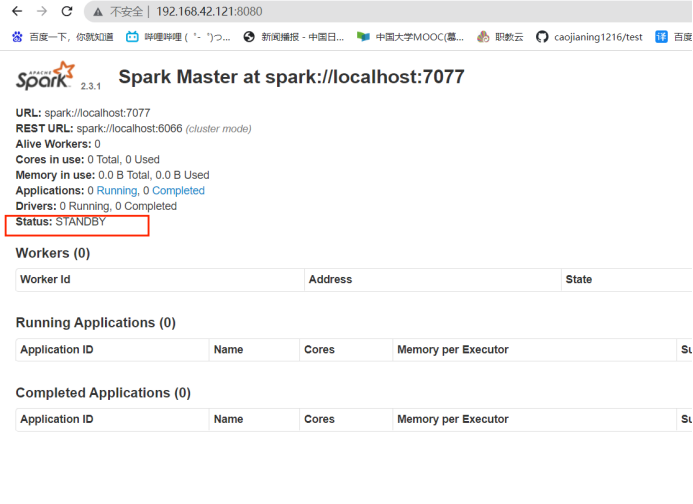Open the blue translate bookmark icon
Viewport: 693px width, 504px height.
pos(661,37)
